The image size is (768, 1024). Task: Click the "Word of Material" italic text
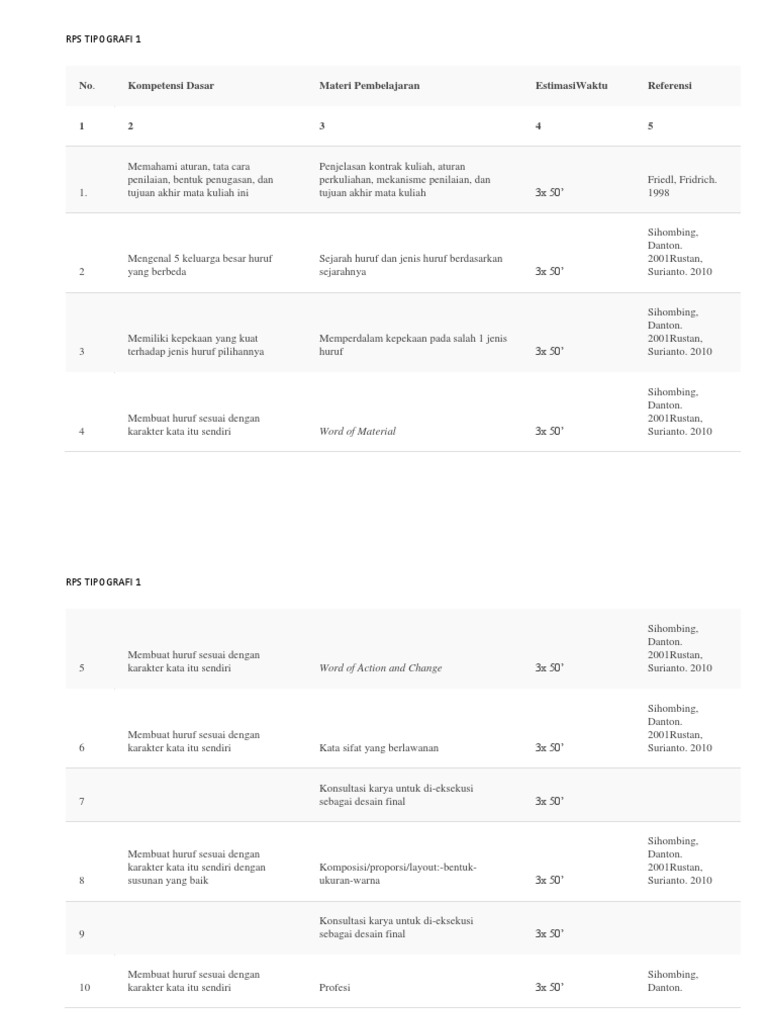357,431
